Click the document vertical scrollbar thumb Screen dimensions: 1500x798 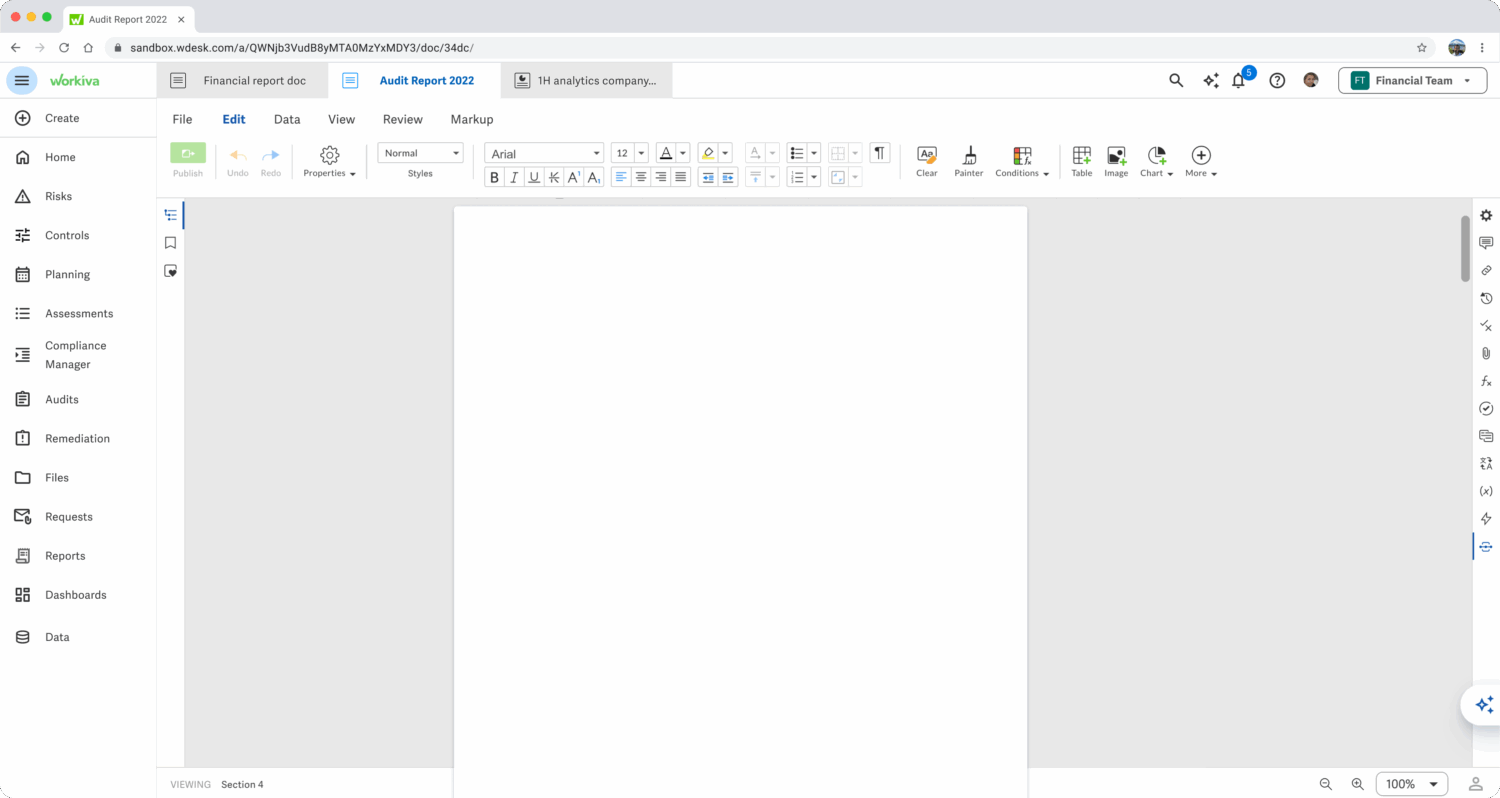(1465, 248)
